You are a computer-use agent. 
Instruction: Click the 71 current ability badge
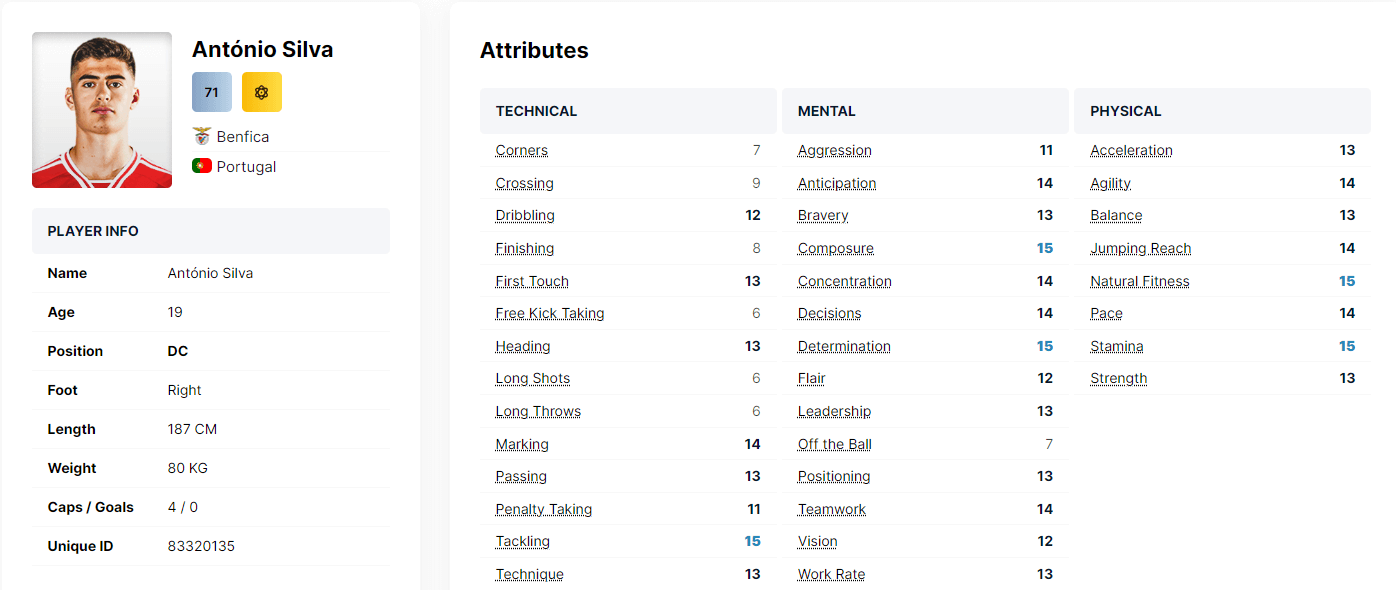[x=211, y=91]
